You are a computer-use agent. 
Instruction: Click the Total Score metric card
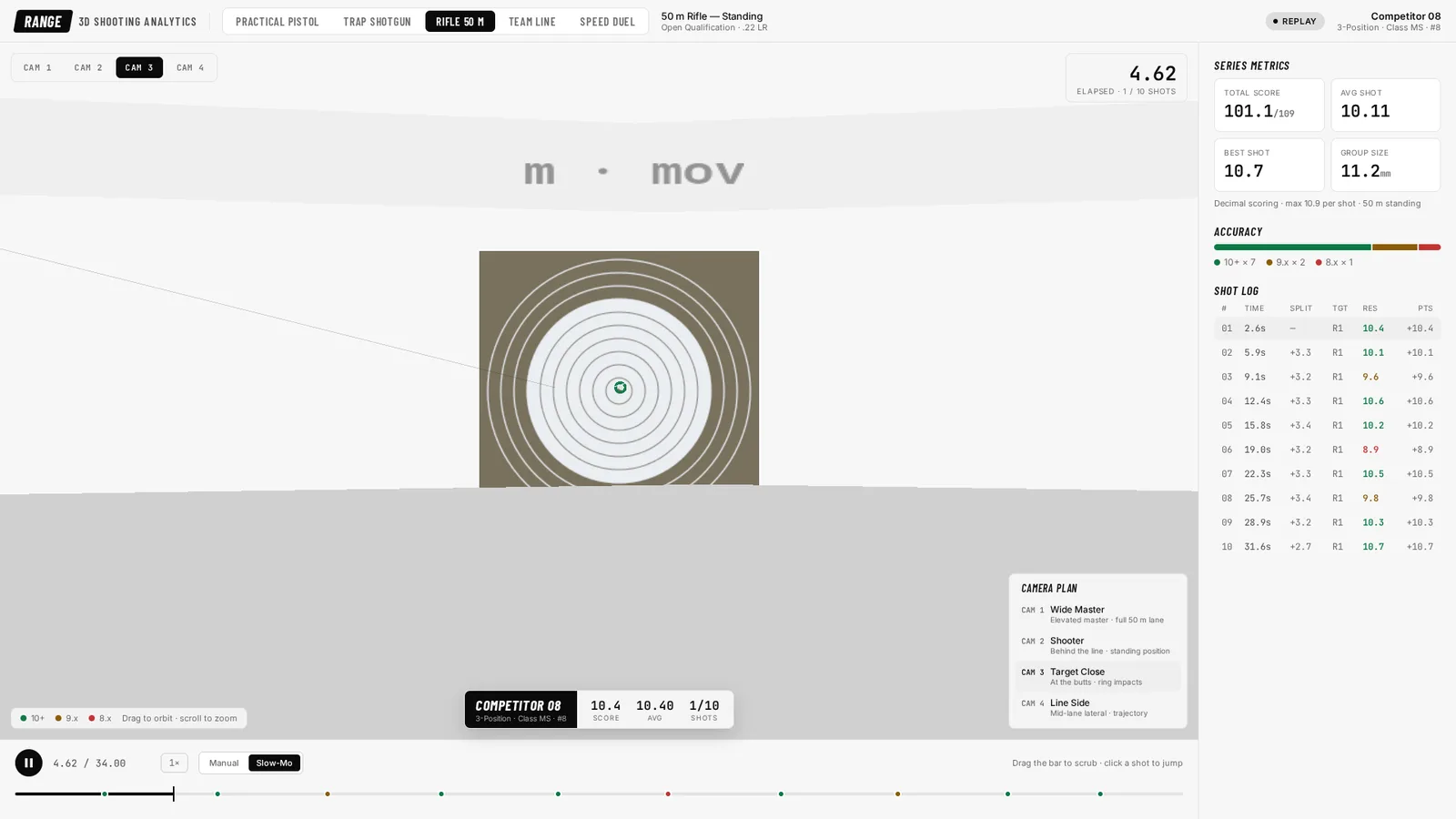click(1269, 105)
